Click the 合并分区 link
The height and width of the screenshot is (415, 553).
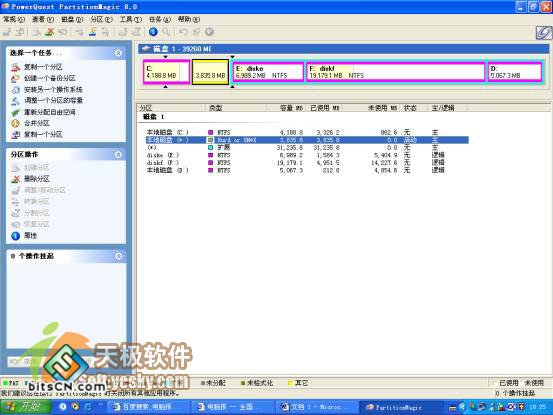coord(37,123)
